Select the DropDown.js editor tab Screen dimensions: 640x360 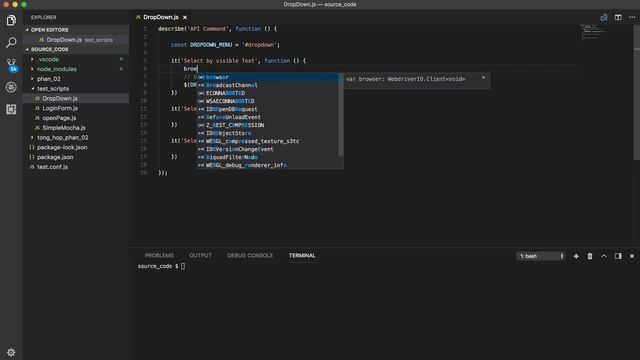[161, 18]
